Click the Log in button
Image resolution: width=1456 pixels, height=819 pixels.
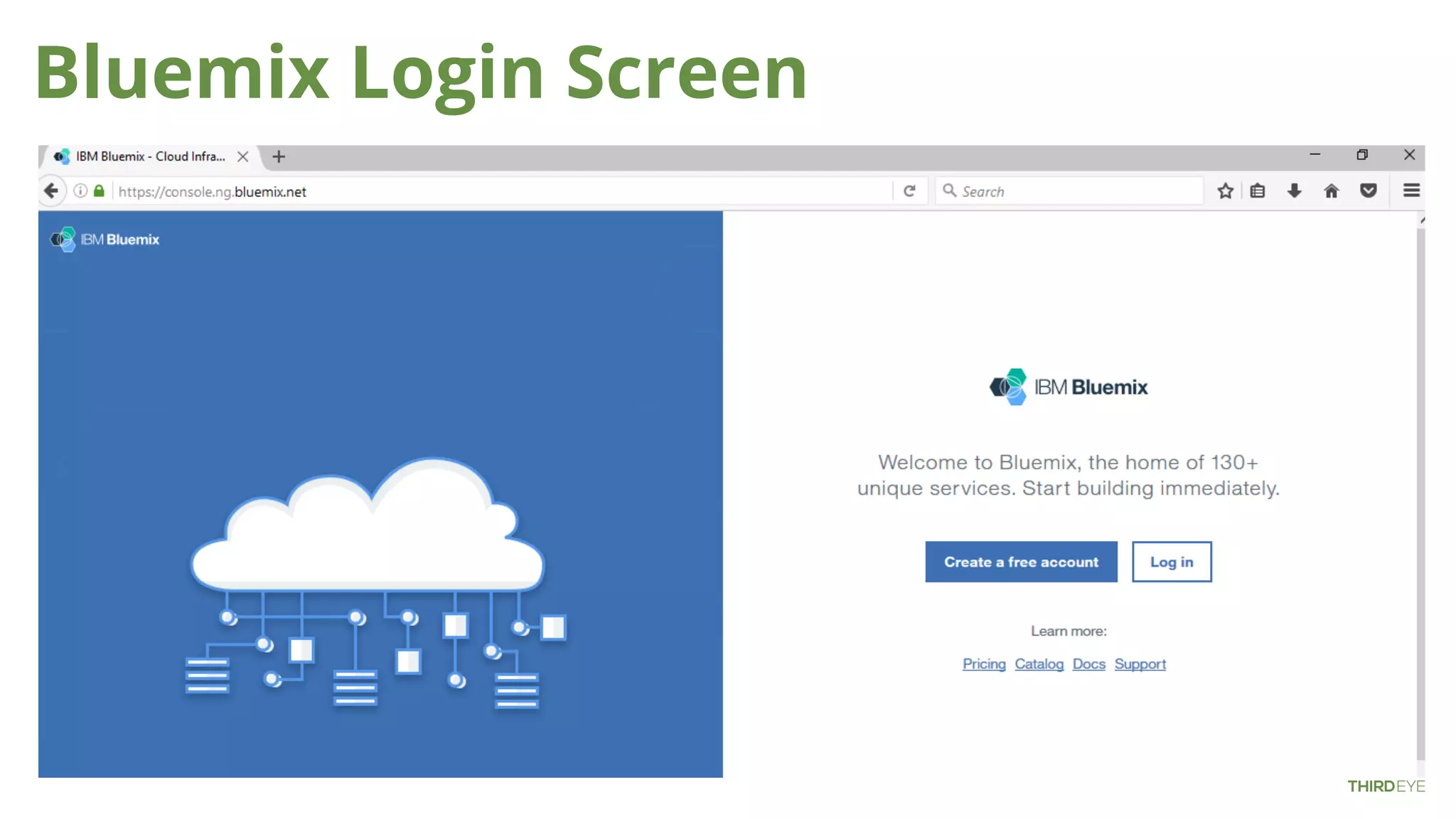[1172, 562]
